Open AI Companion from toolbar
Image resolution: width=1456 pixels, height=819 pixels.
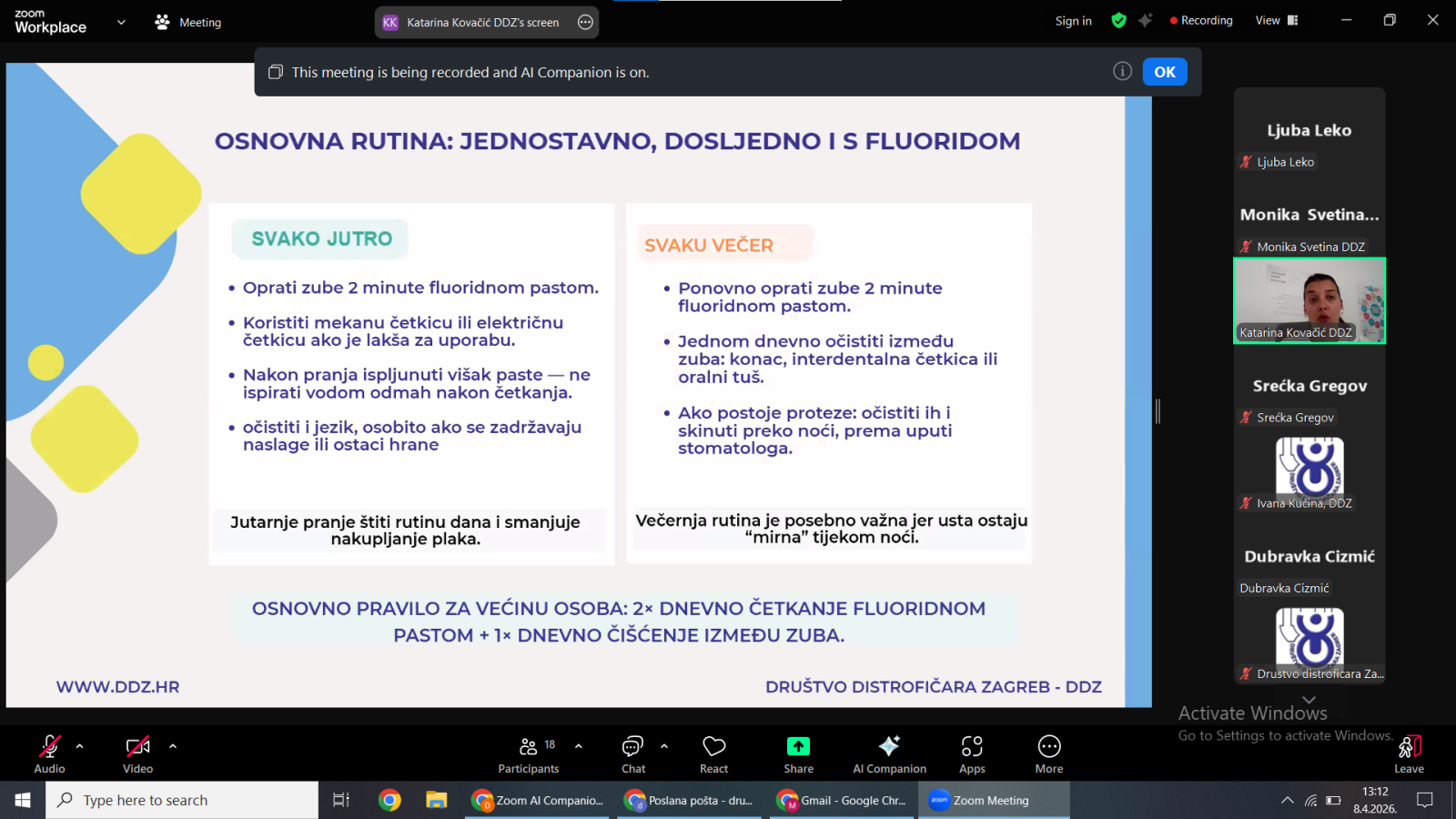point(889,753)
